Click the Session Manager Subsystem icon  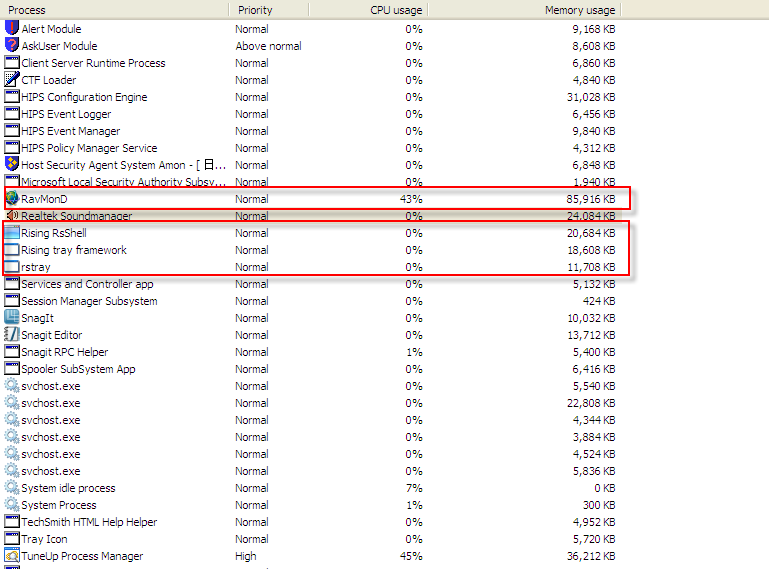click(x=12, y=301)
